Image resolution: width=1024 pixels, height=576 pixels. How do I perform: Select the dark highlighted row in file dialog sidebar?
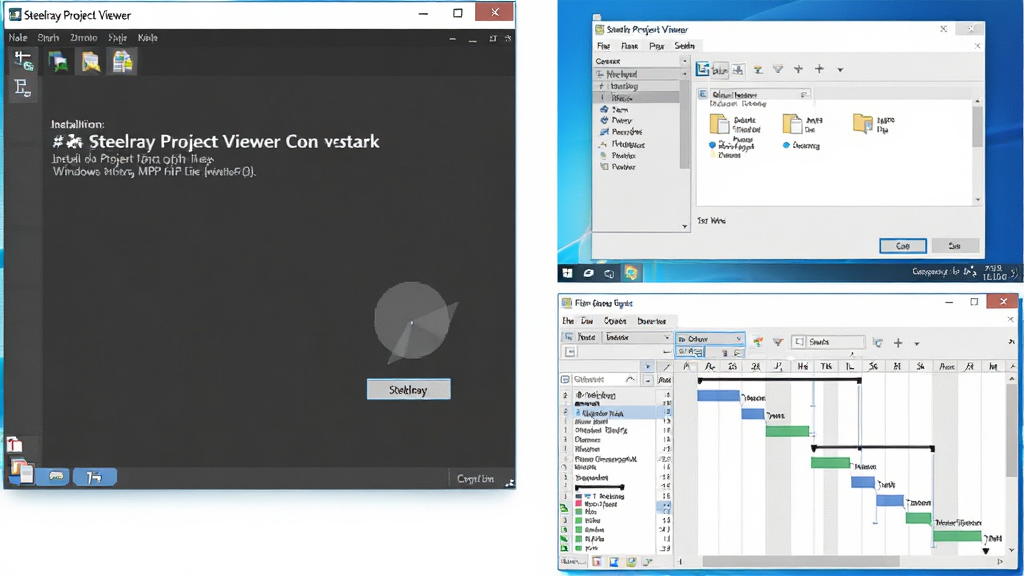pyautogui.click(x=636, y=98)
